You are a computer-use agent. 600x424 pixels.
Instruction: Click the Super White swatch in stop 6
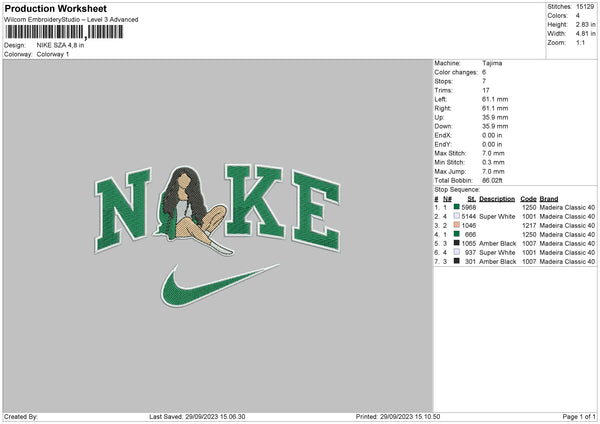click(456, 252)
